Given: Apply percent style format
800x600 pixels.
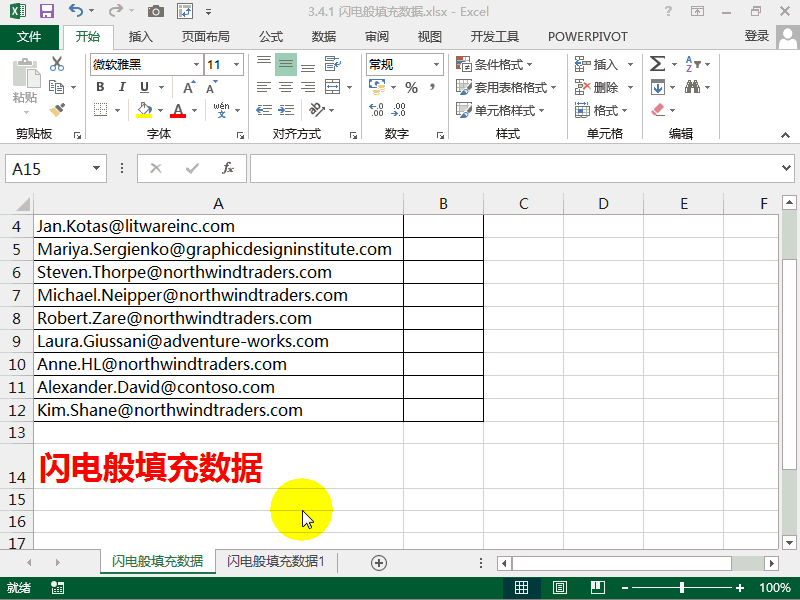Looking at the screenshot, I should click(x=411, y=88).
